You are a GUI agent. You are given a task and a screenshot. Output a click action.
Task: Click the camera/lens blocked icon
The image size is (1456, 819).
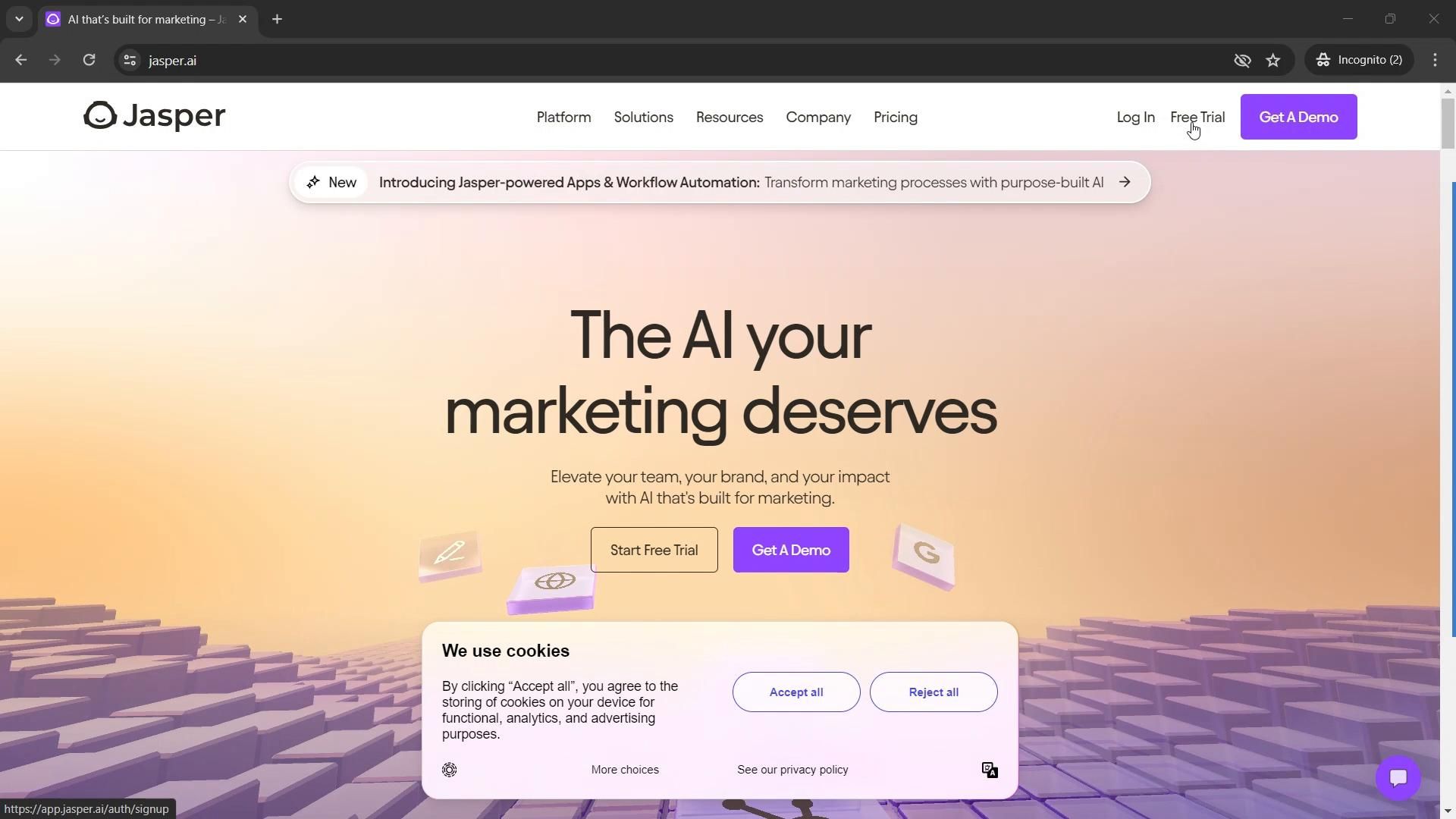[1243, 60]
